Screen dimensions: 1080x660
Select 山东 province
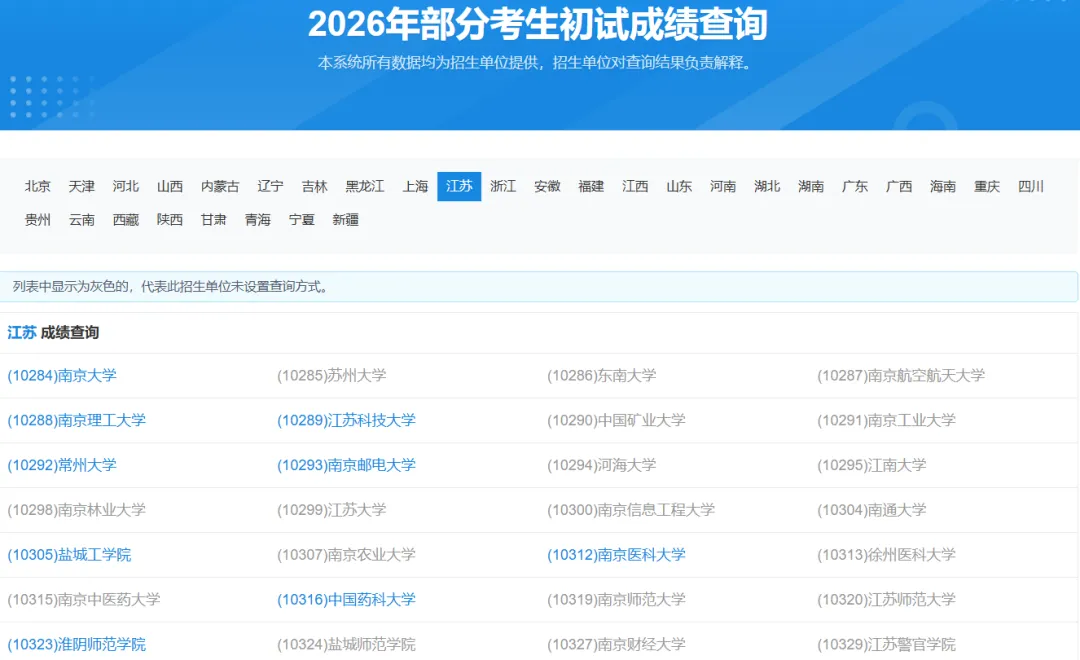679,187
